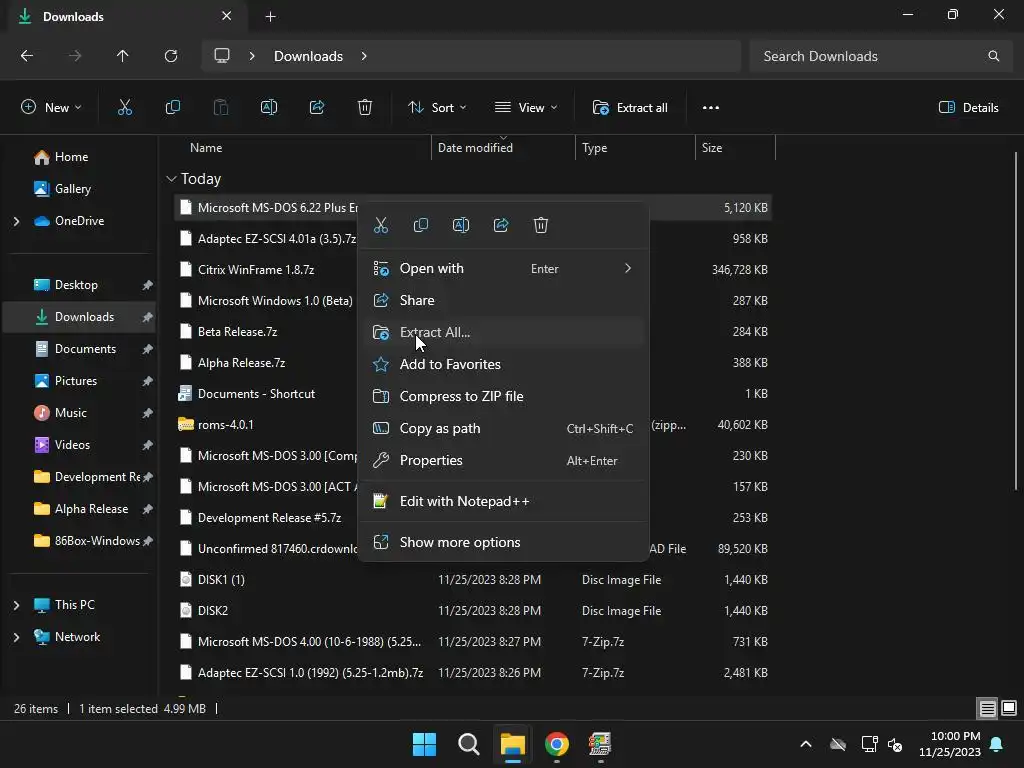Open the New dropdown
The image size is (1024, 768).
[x=51, y=108]
